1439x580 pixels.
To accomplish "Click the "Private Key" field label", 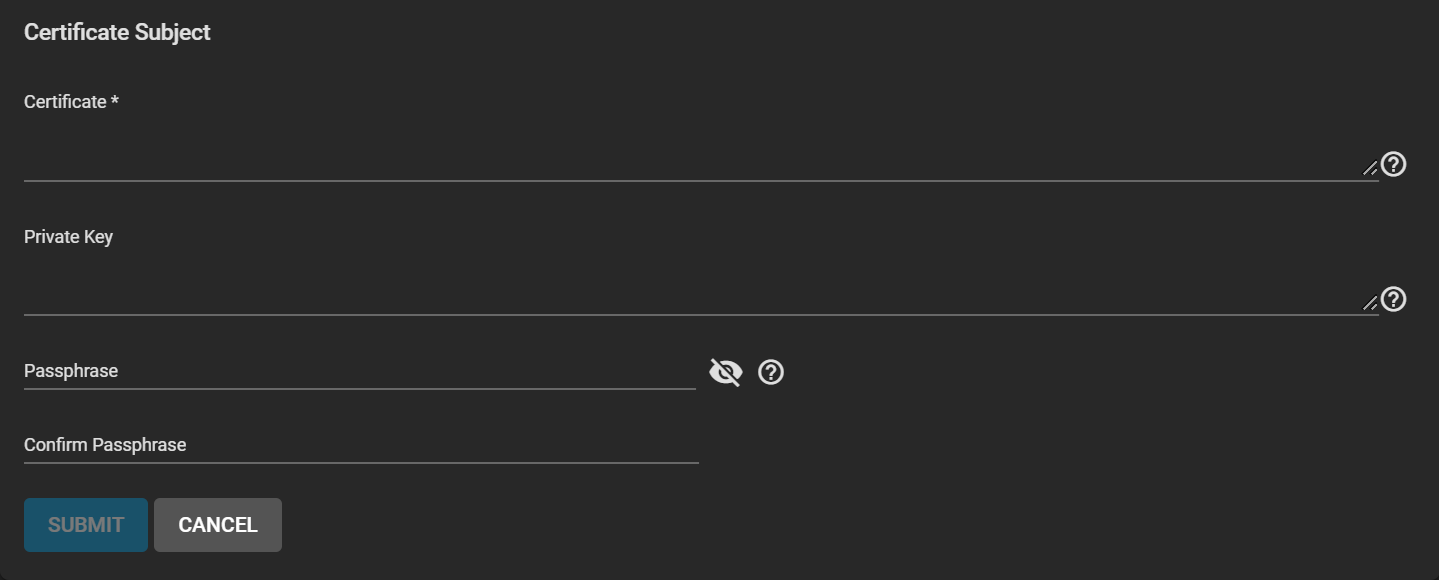I will click(x=68, y=237).
